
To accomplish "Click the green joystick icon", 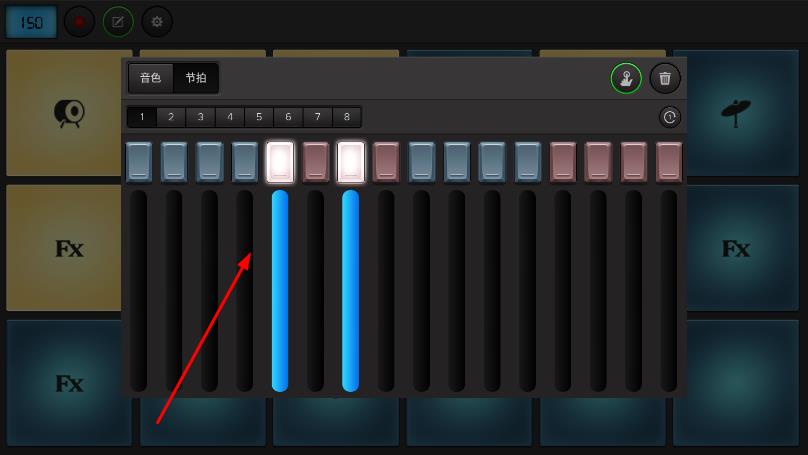I will [x=626, y=78].
